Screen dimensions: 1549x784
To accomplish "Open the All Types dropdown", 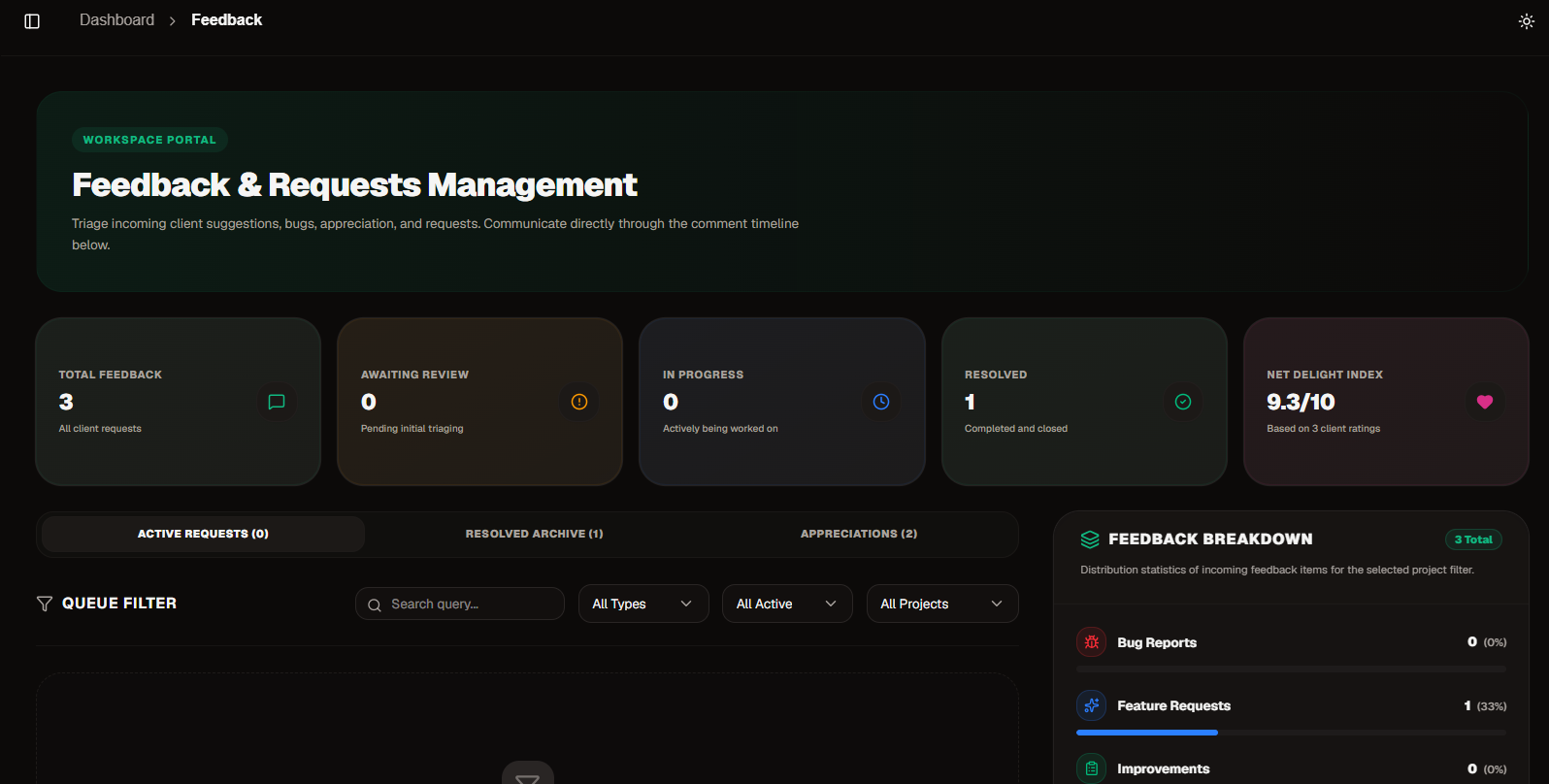I will tap(643, 604).
